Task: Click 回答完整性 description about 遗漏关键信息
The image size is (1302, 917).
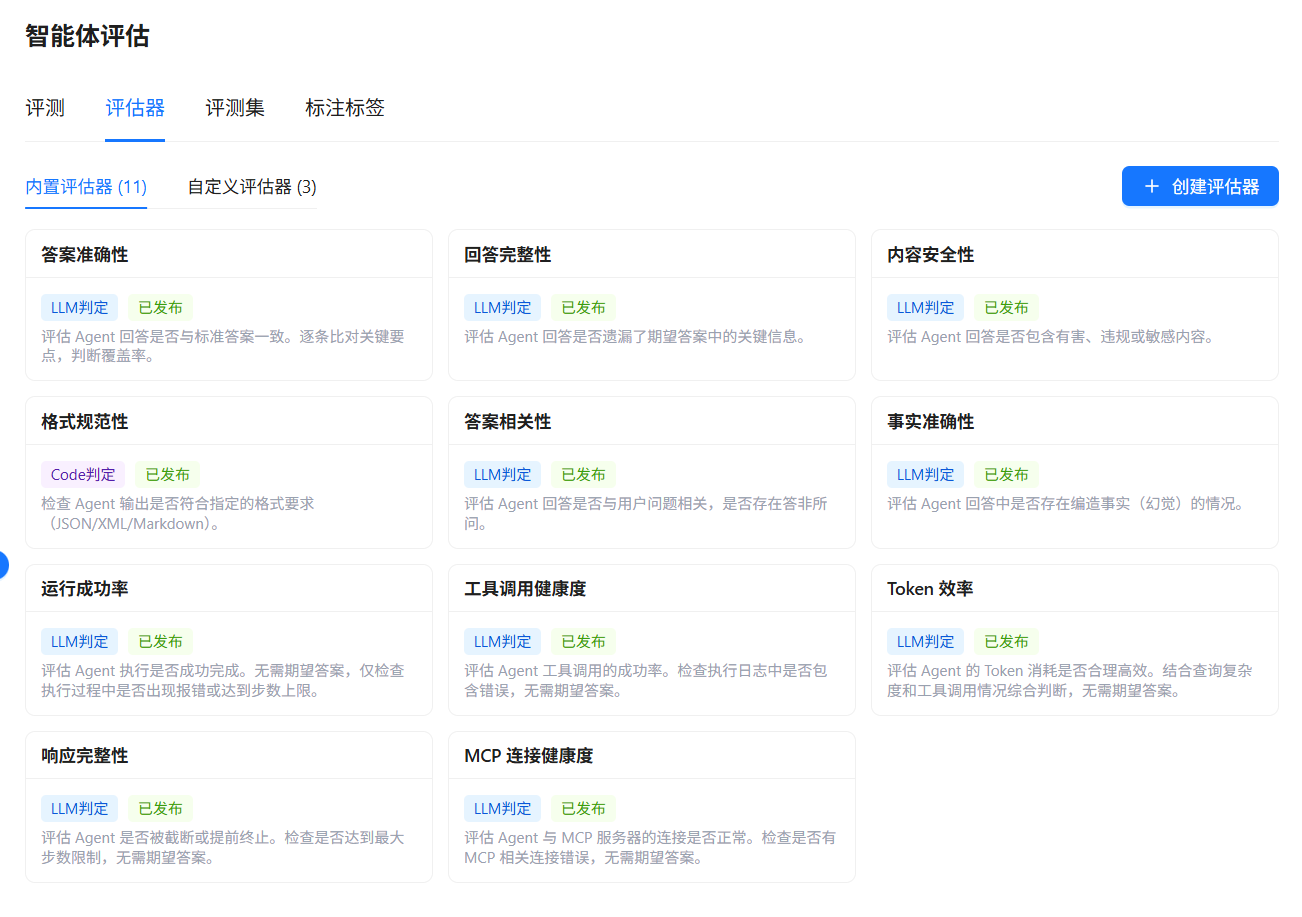Action: tap(635, 337)
